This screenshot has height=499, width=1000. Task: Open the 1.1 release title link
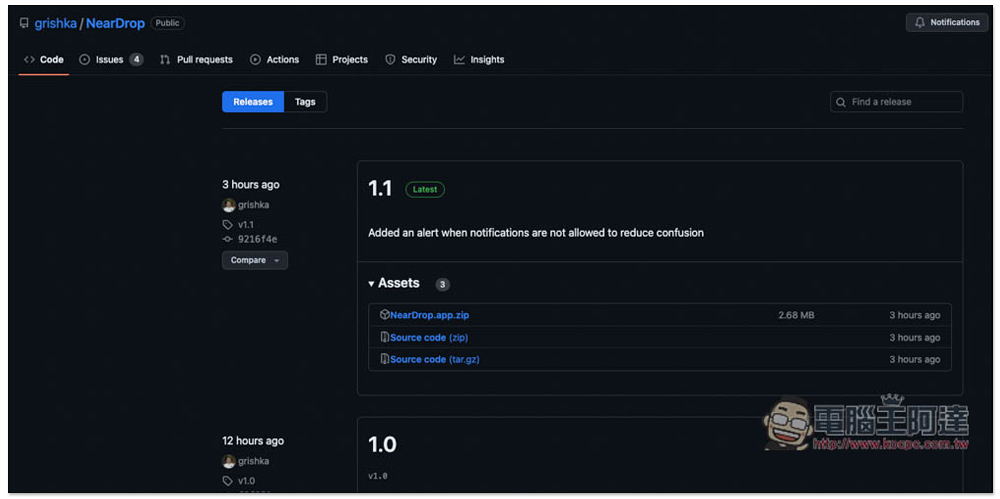click(380, 189)
